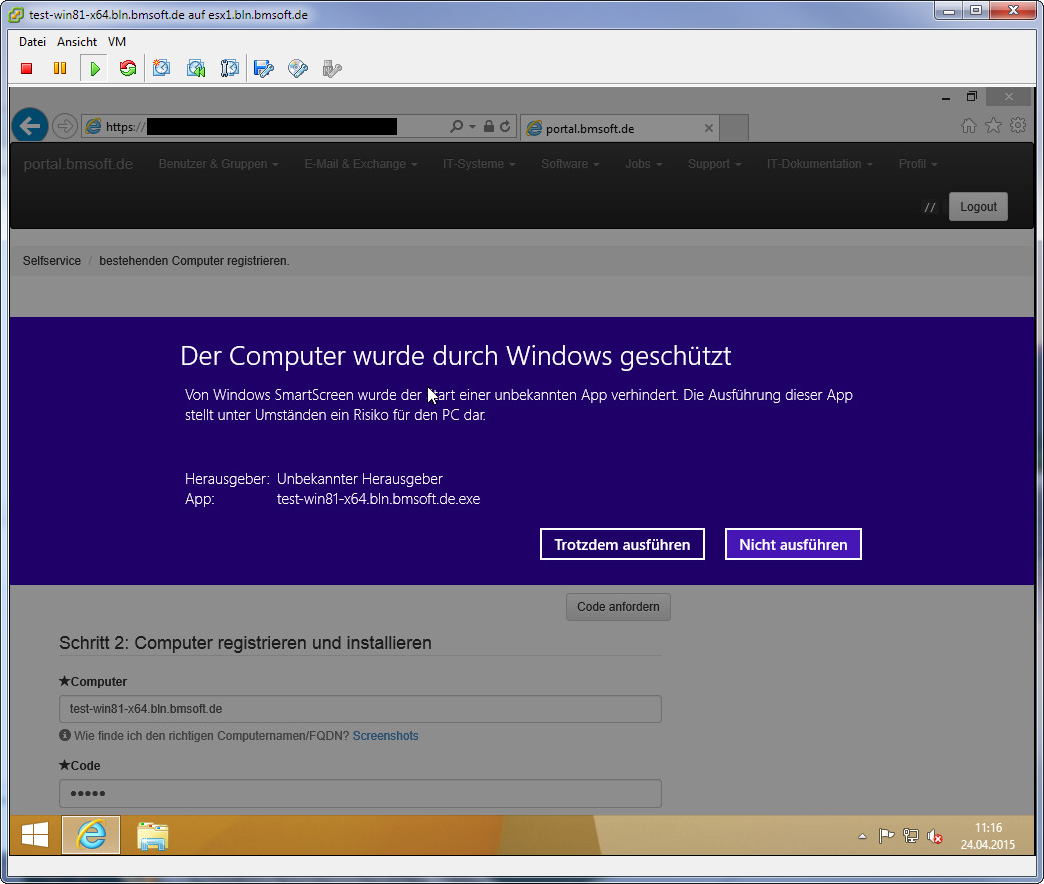The width and height of the screenshot is (1044, 884).
Task: Reset the virtual machine
Action: coord(128,69)
